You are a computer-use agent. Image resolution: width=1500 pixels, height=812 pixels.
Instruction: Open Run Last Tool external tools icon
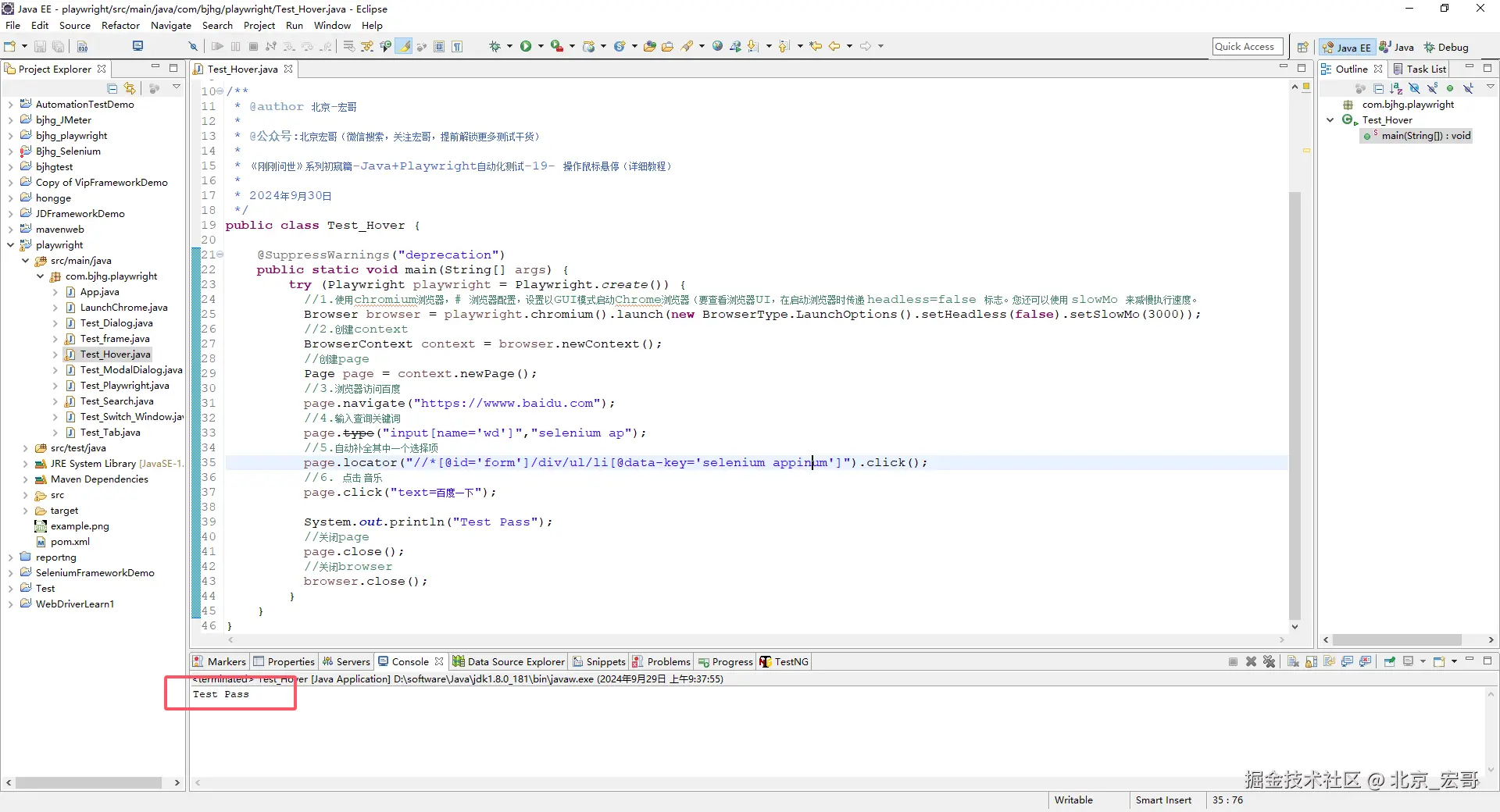(556, 47)
